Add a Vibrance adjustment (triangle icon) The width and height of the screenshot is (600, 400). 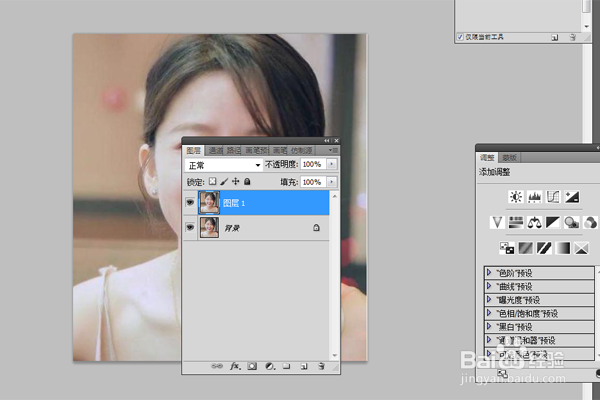(497, 222)
